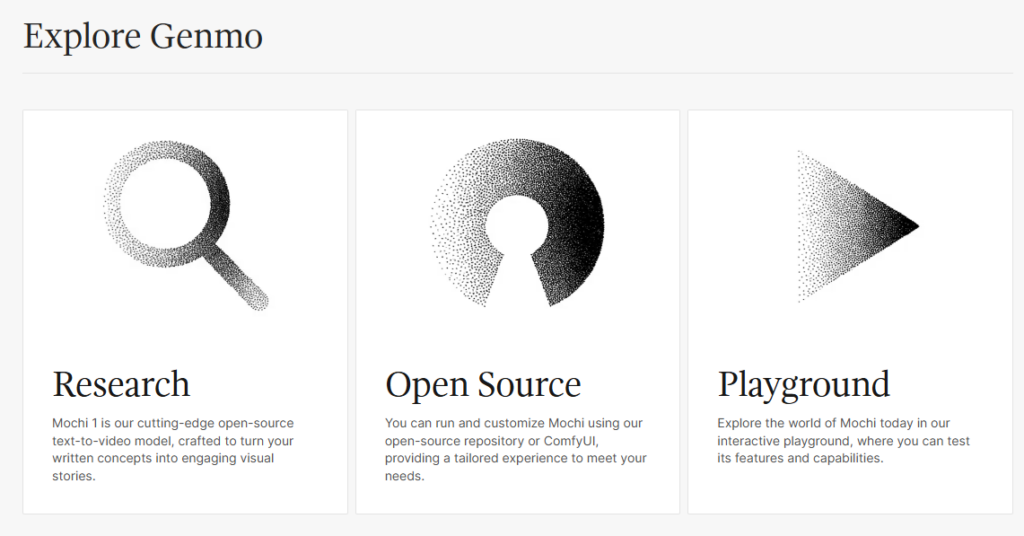Click the keyhole Open Source icon

[517, 222]
